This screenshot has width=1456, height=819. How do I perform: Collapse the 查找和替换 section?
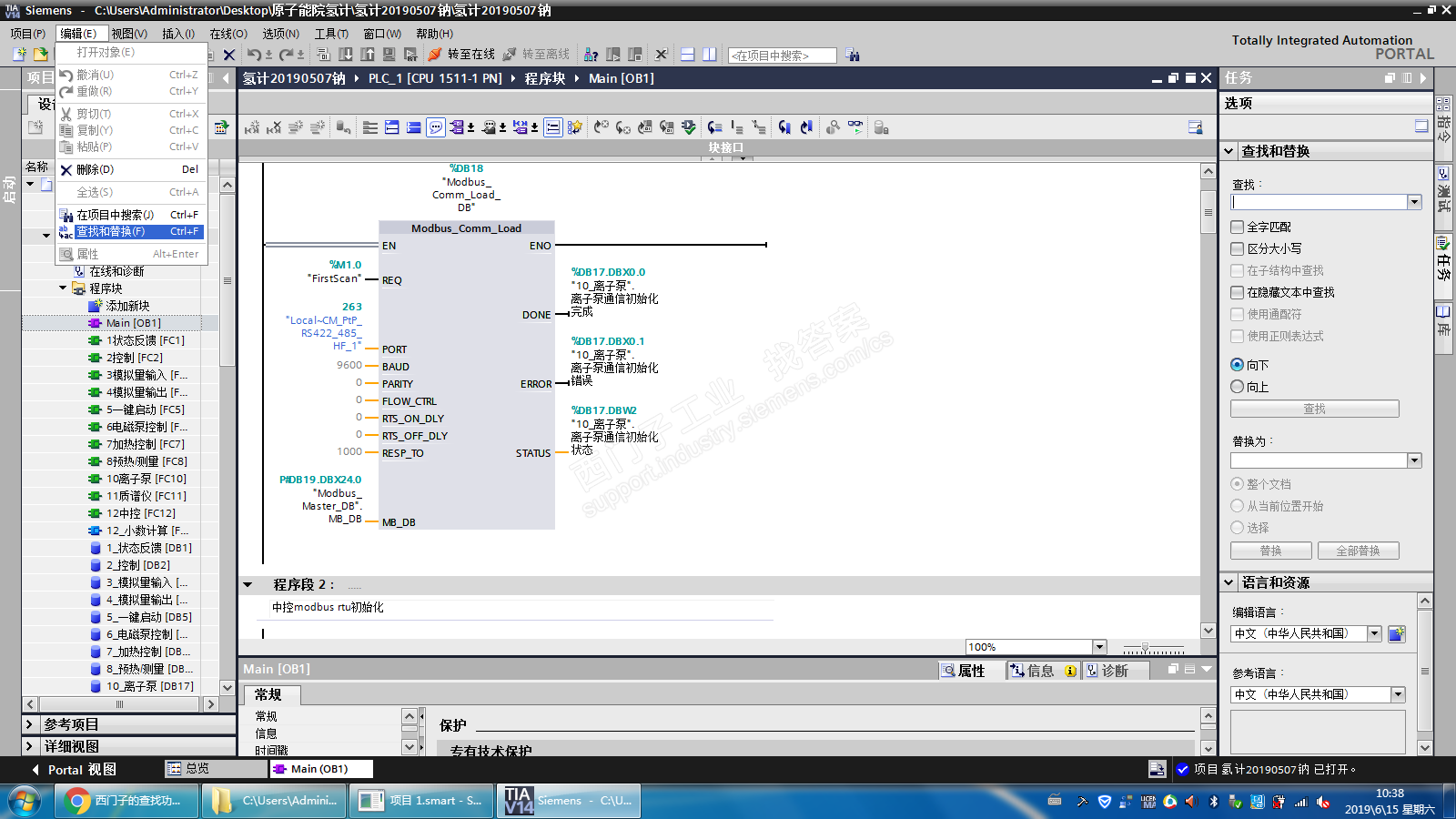tap(1229, 151)
